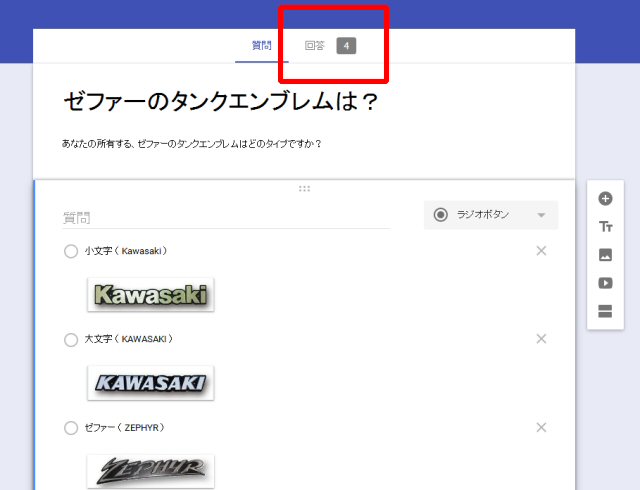Edit the form title ゼファーのタンクエンブレムは？
Image resolution: width=640 pixels, height=490 pixels.
(x=221, y=101)
